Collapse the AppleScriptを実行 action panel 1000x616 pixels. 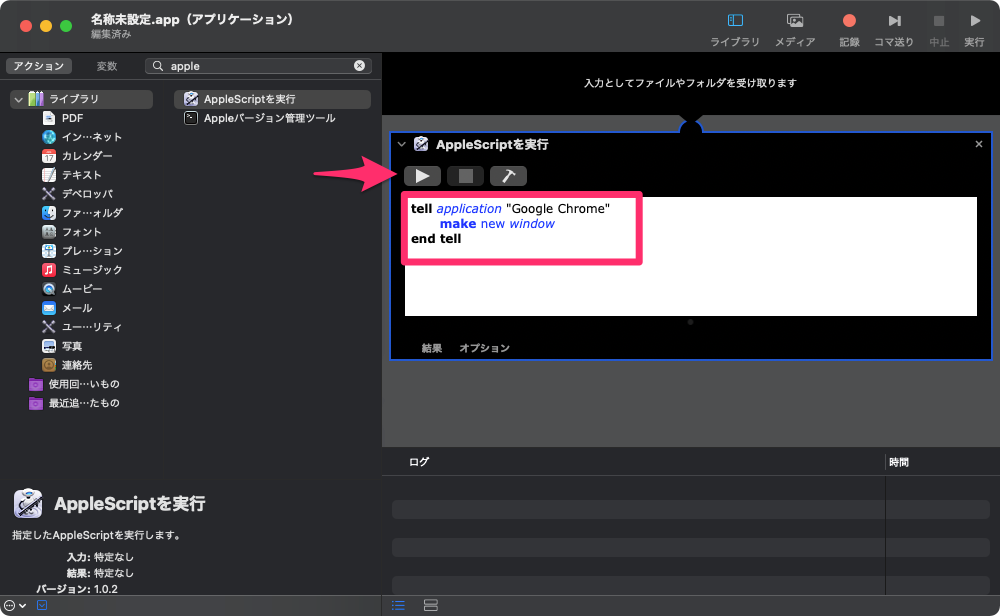click(x=401, y=144)
